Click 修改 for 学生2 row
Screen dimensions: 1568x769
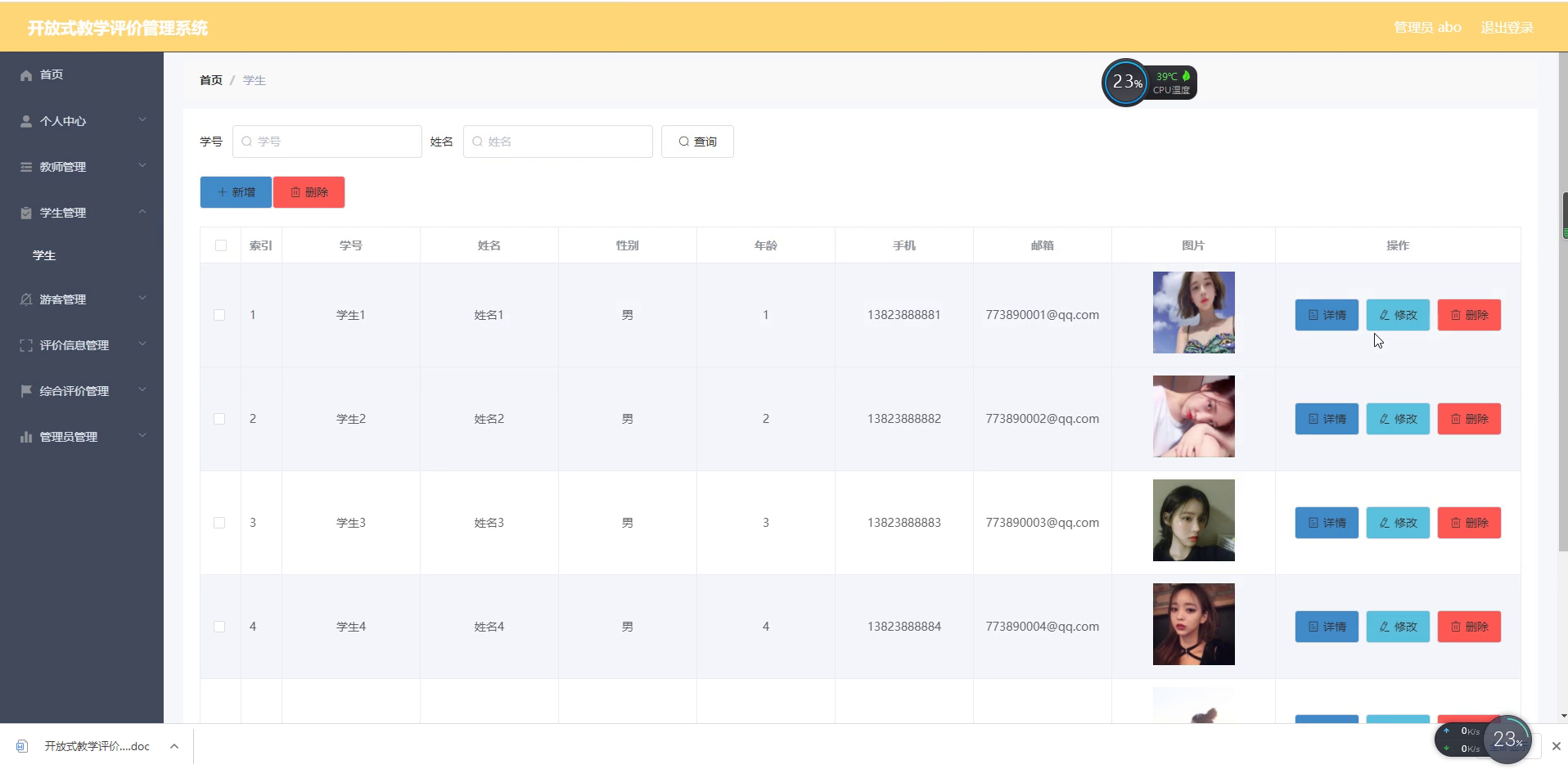point(1398,419)
